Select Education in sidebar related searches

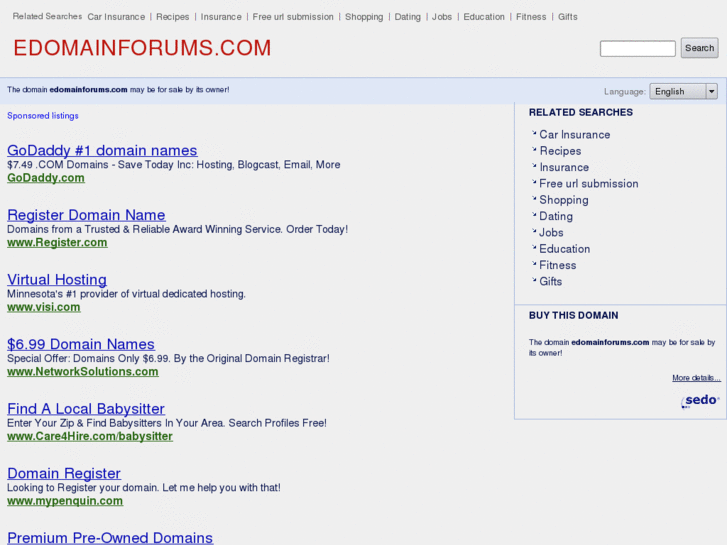pos(564,249)
